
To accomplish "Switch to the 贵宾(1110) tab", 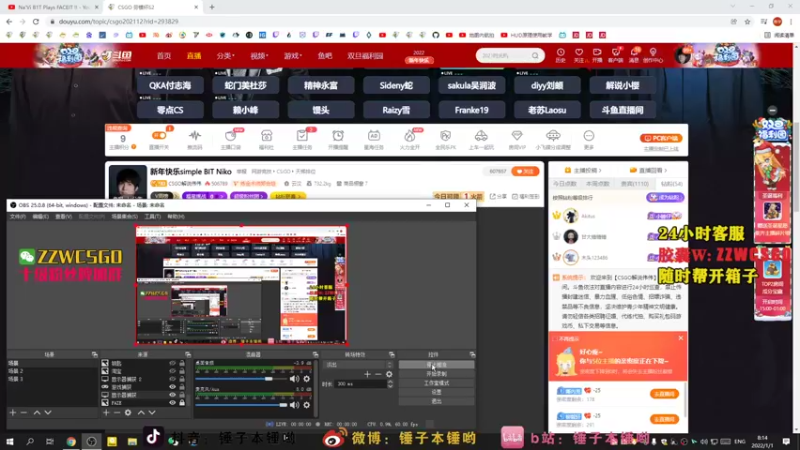I will pyautogui.click(x=635, y=184).
